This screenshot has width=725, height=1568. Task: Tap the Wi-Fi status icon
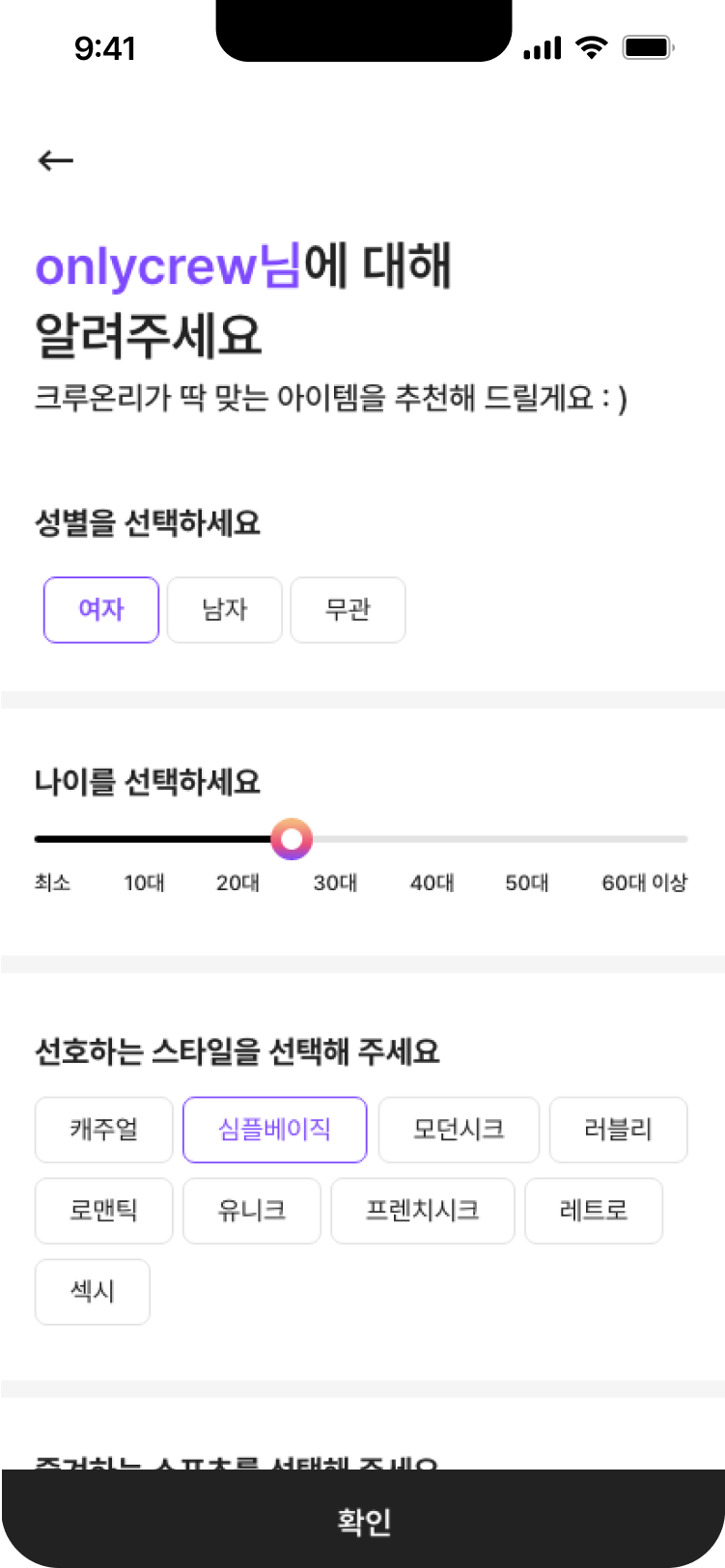point(590,47)
